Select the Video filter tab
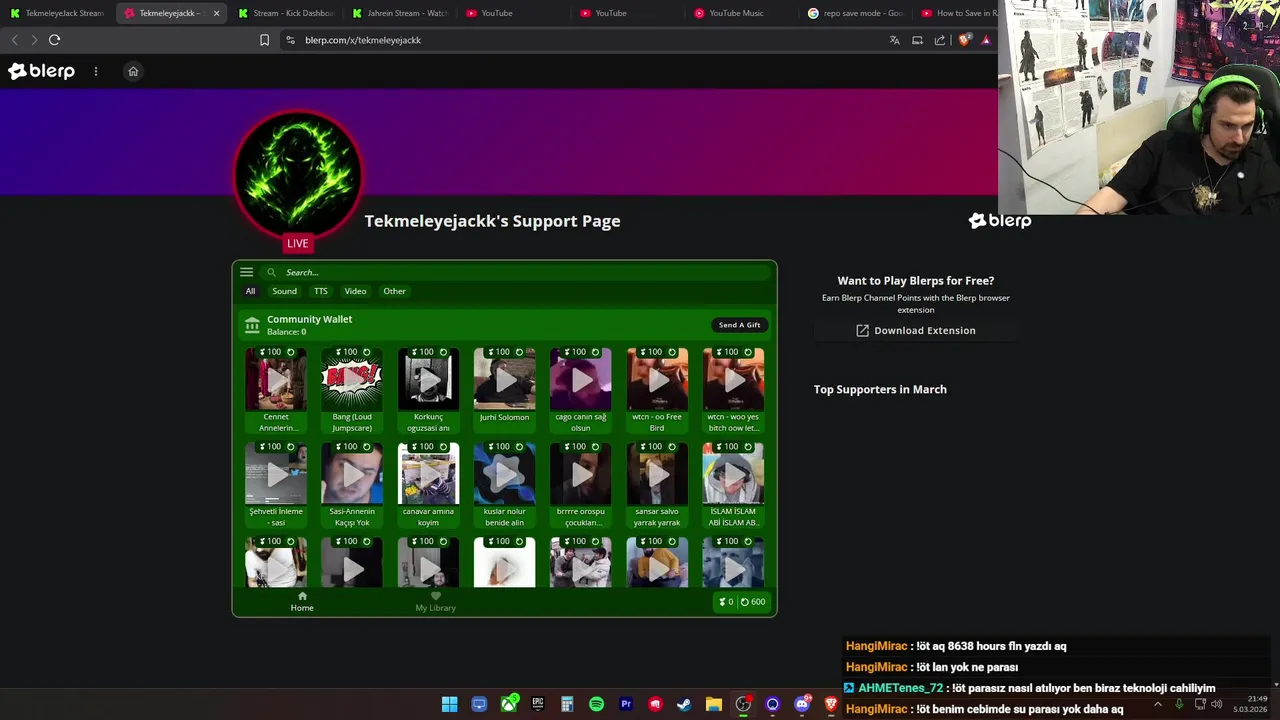 pyautogui.click(x=355, y=291)
